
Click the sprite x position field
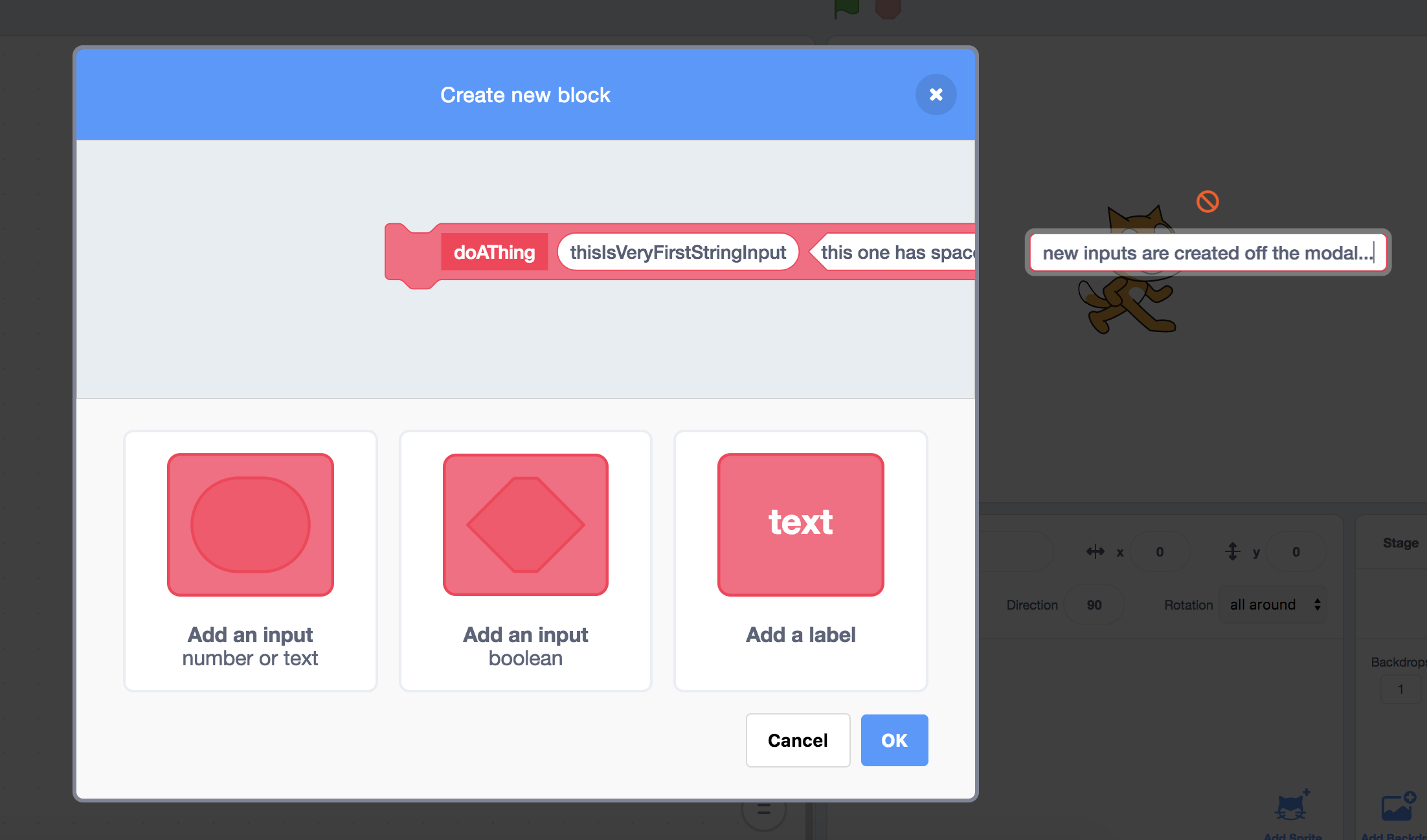(1160, 551)
